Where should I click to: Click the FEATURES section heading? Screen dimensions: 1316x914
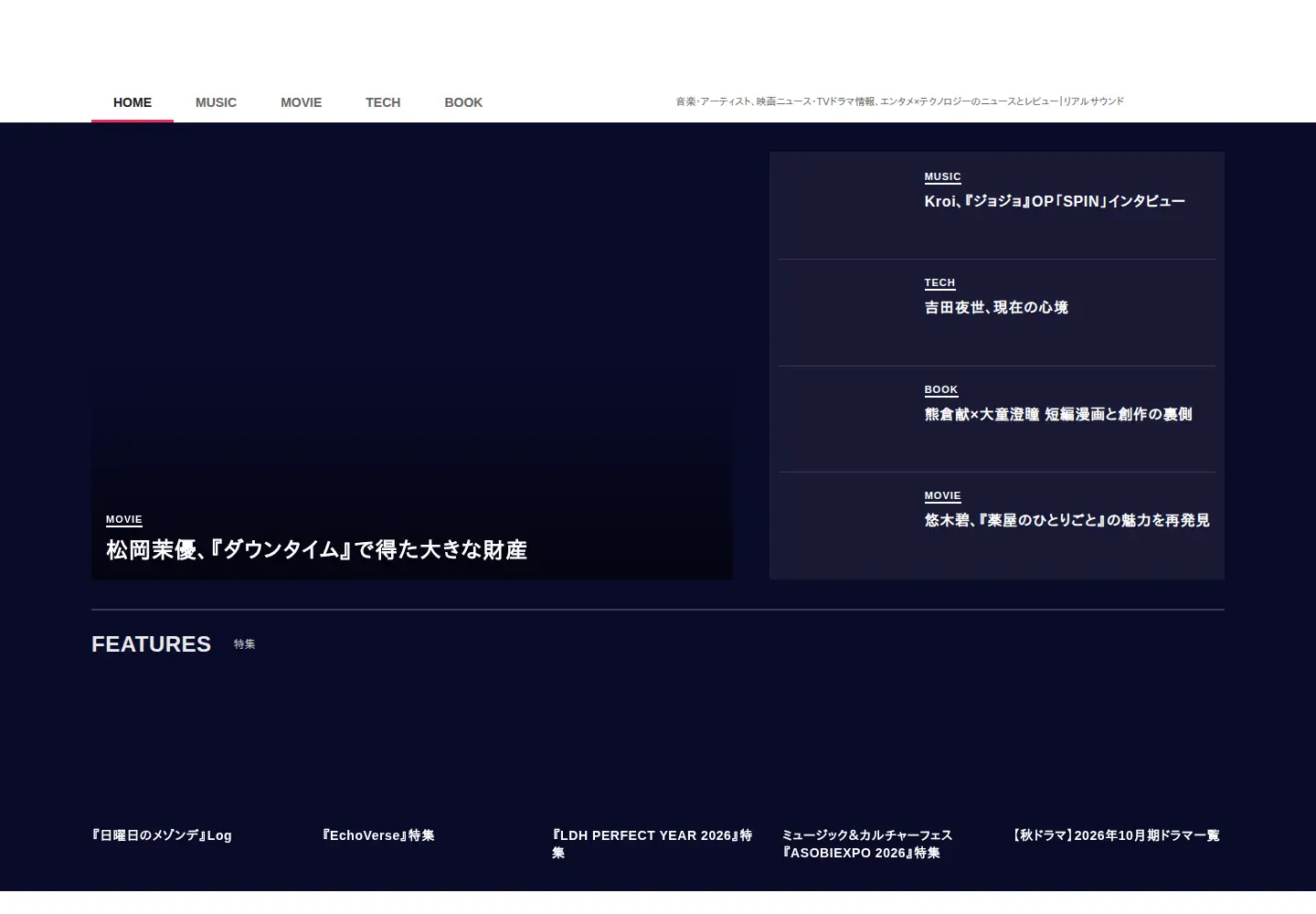151,644
